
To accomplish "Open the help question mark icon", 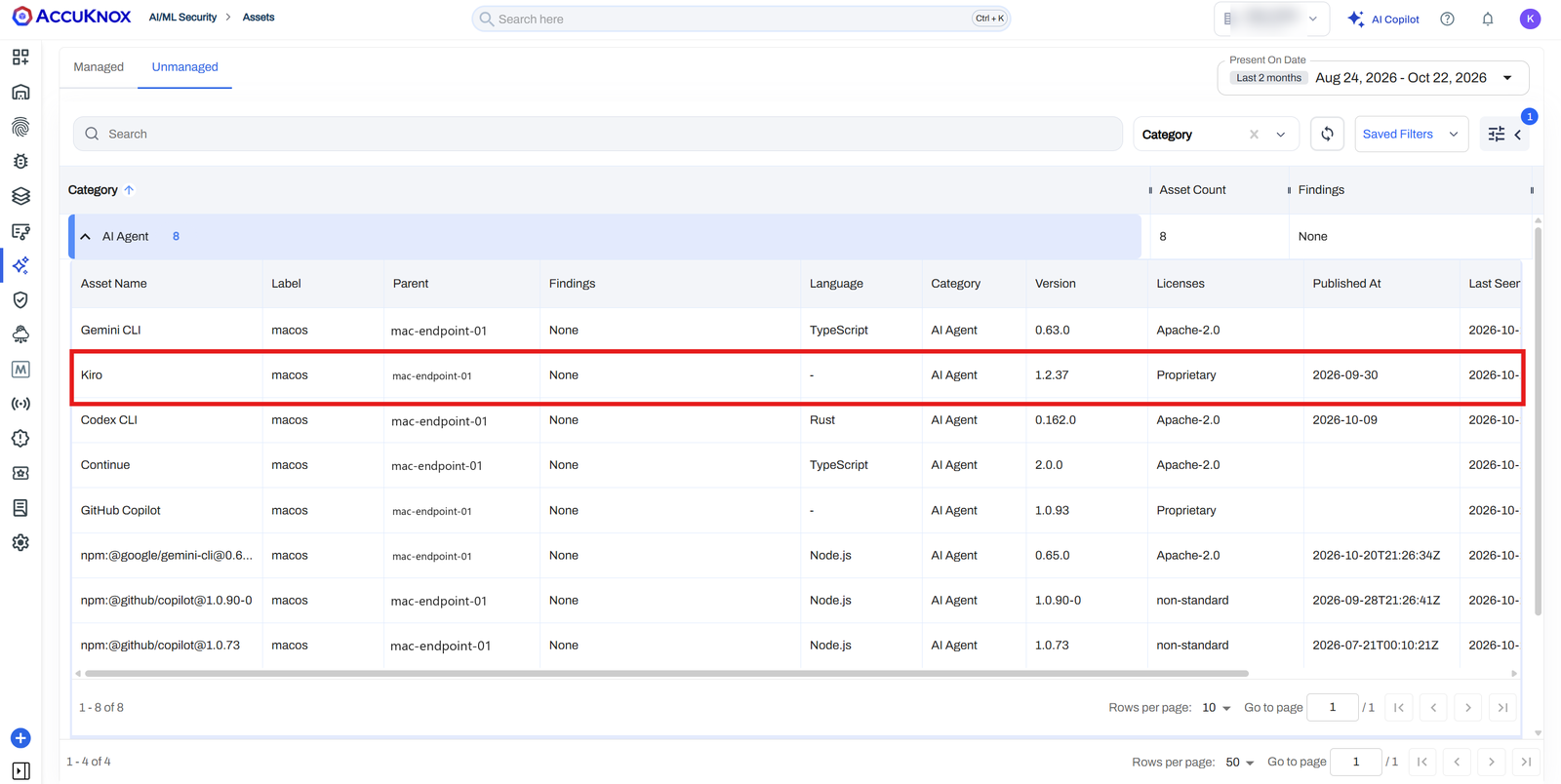I will pyautogui.click(x=1447, y=20).
